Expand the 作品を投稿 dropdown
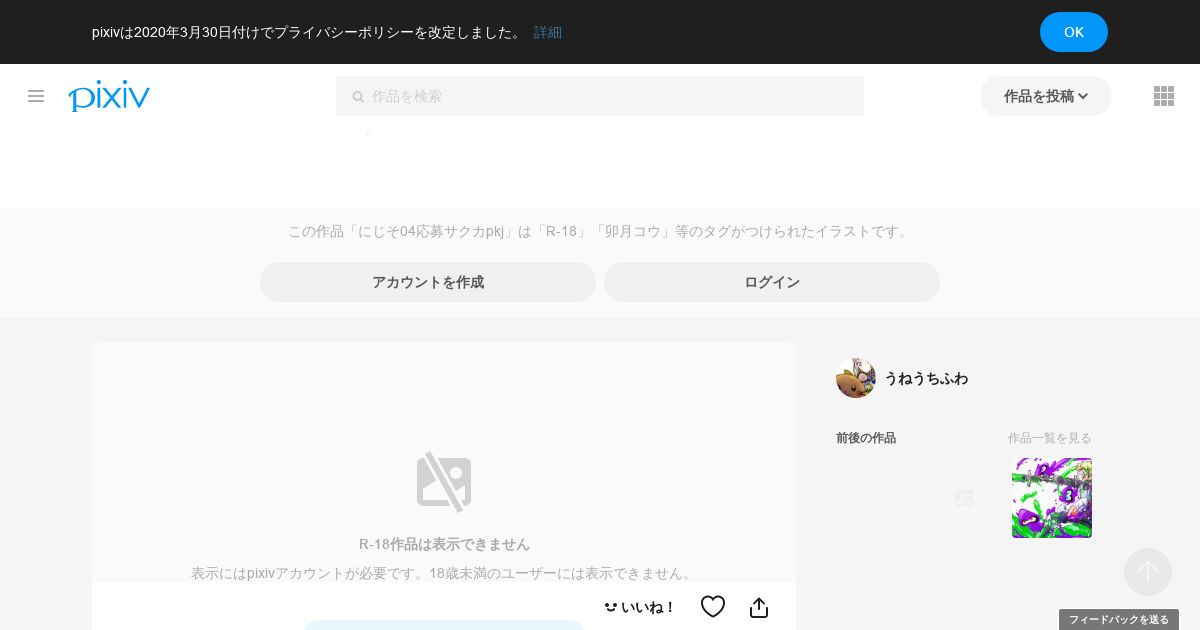 tap(1046, 96)
